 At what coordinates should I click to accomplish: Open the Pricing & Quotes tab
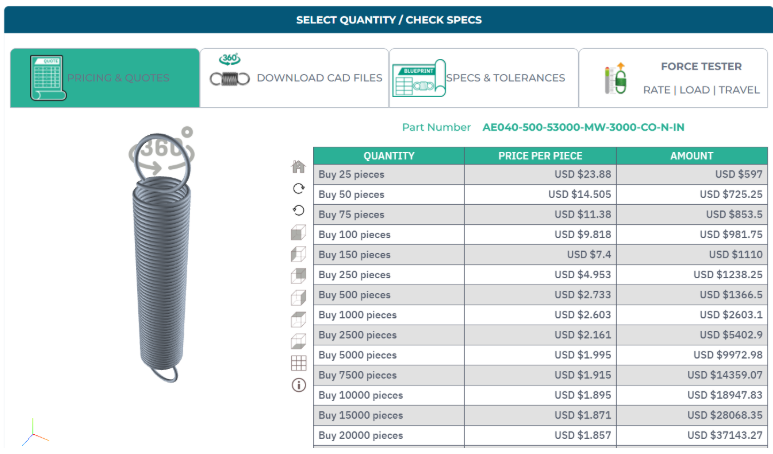point(105,78)
